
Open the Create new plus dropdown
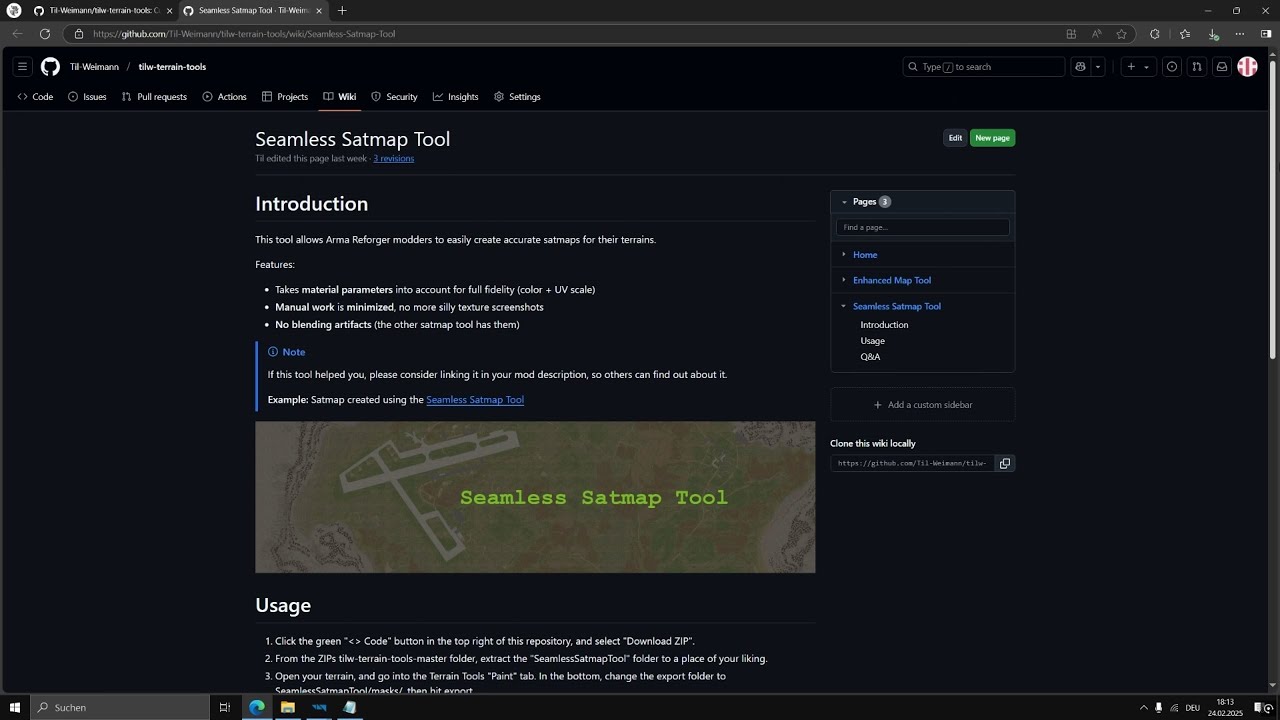(1138, 67)
